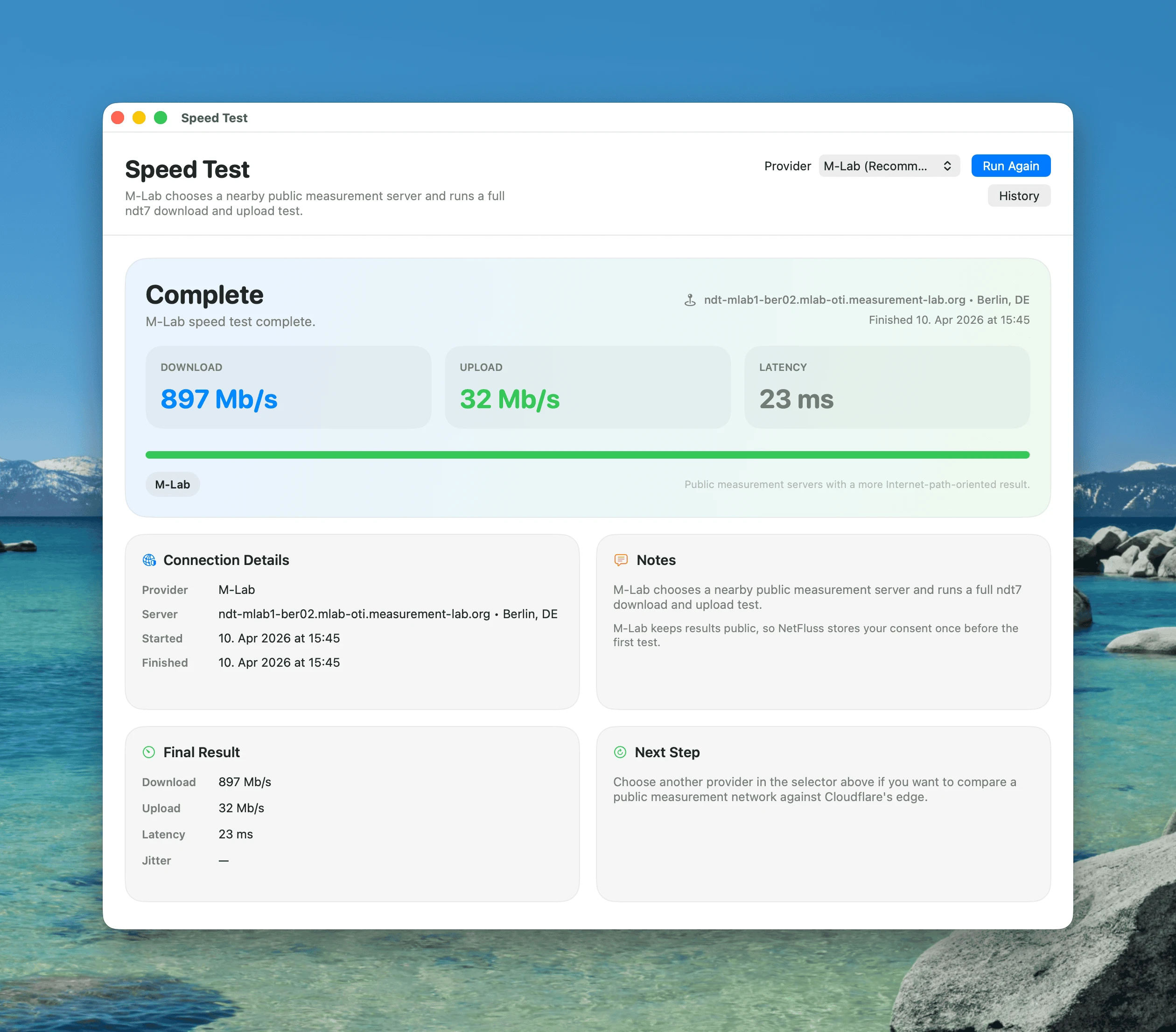The image size is (1176, 1032).
Task: Click the stepper arrows on the Provider selector
Action: point(948,166)
